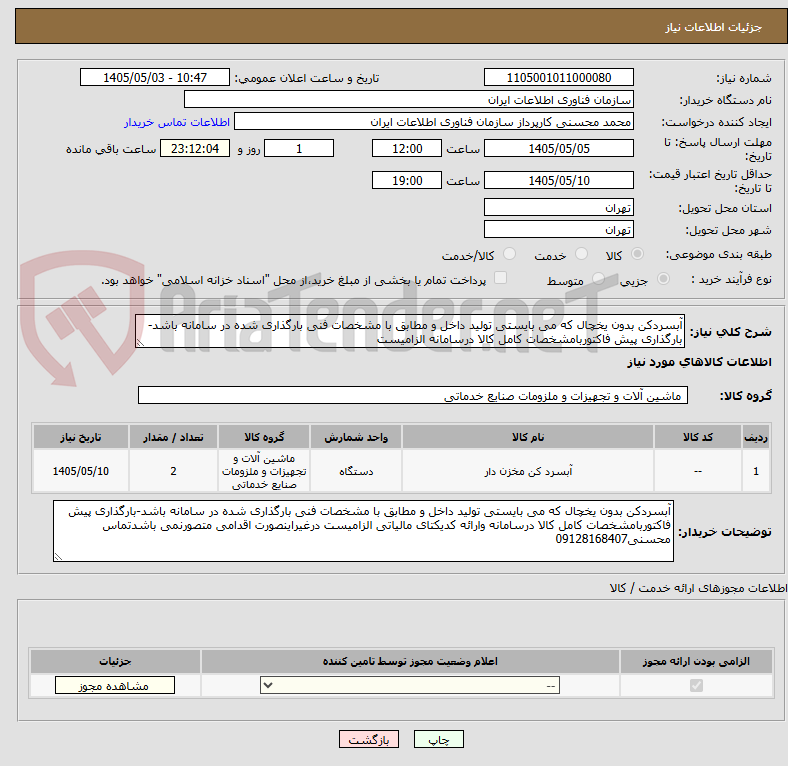The height and width of the screenshot is (766, 788).
Task: Click the buyer organization name field
Action: coord(409,100)
